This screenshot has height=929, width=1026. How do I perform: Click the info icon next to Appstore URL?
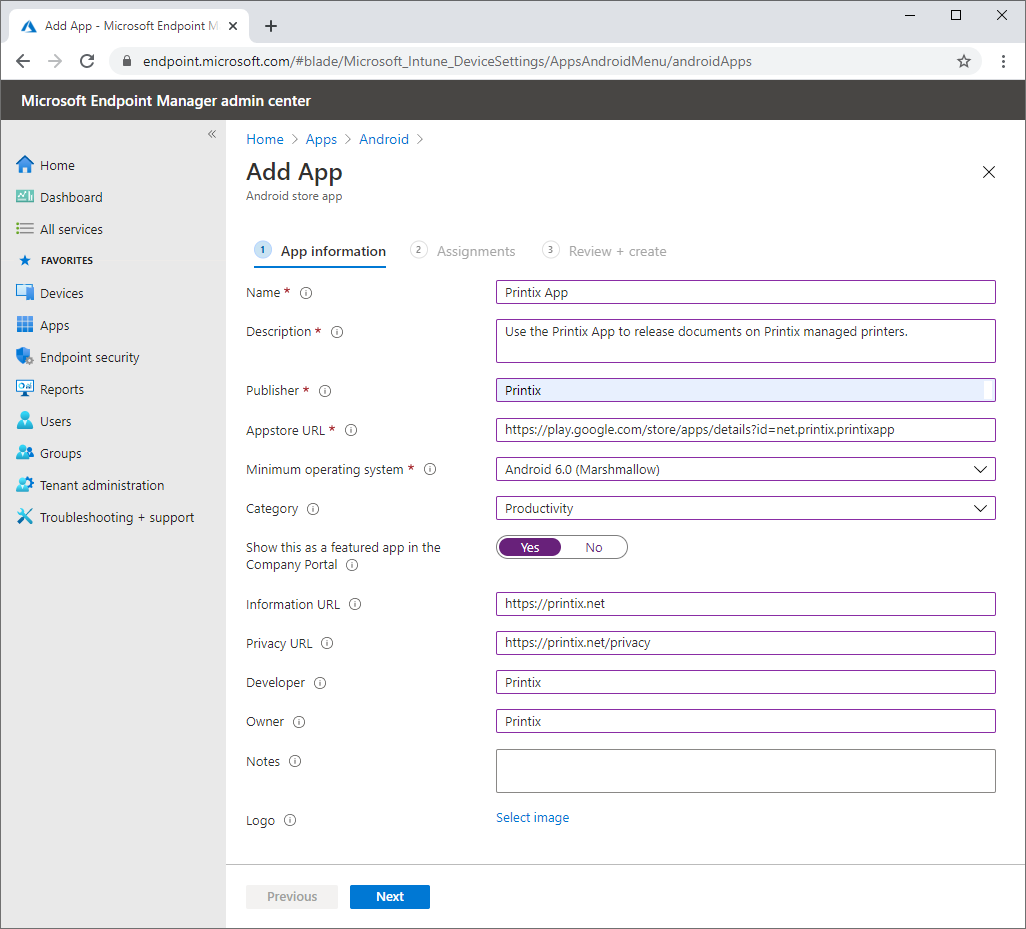coord(351,430)
